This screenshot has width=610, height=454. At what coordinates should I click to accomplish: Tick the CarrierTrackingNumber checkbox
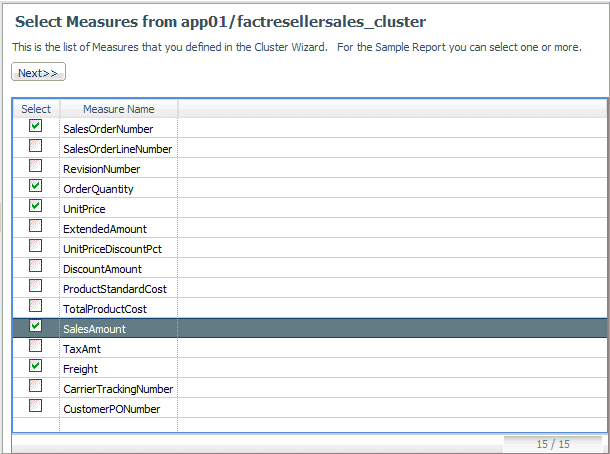pos(35,386)
